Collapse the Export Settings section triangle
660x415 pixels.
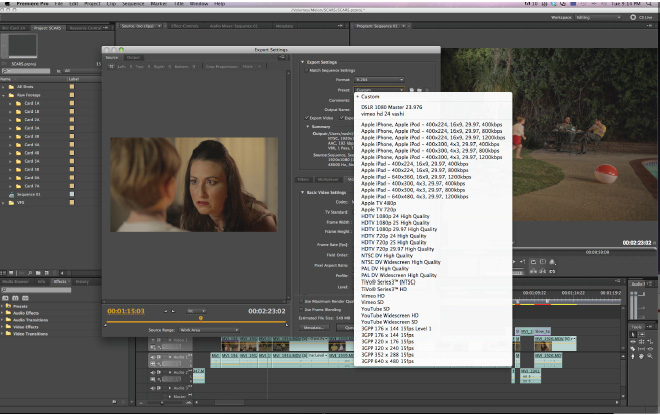302,62
